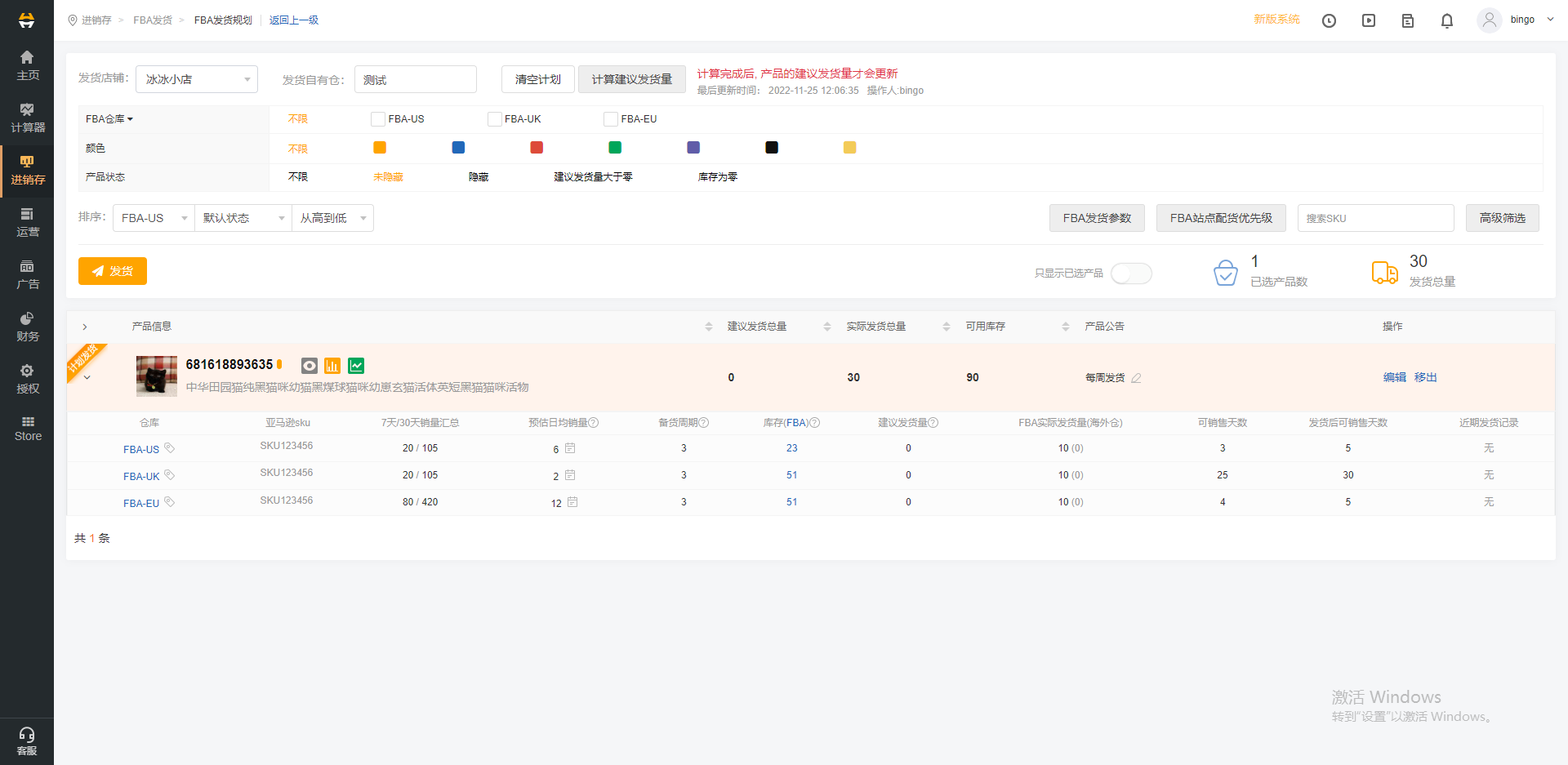
Task: Click calendar icon beside daily sales 2
Action: [x=570, y=475]
